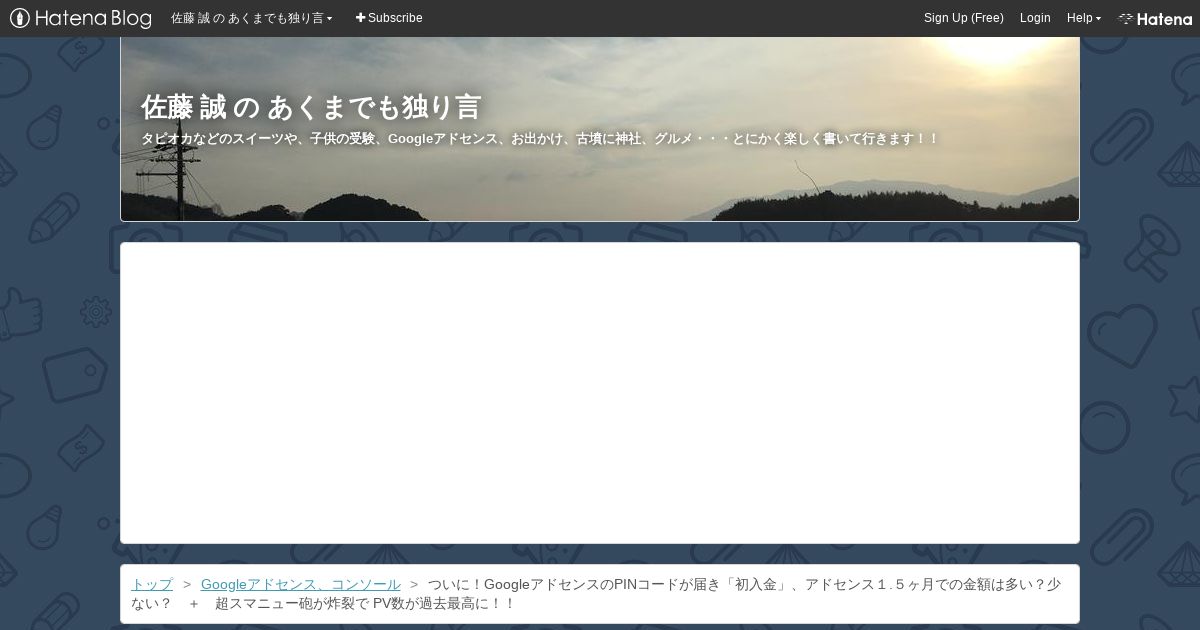
Task: Select the blank advertisement area
Action: tap(600, 393)
